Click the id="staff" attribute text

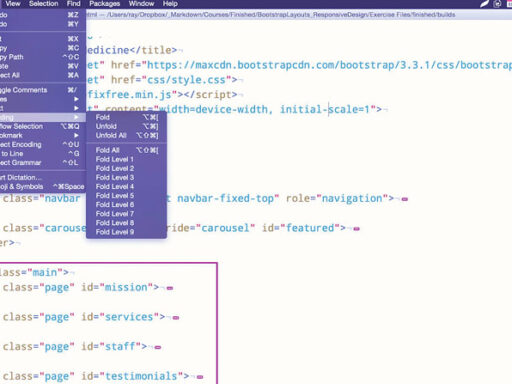pyautogui.click(x=111, y=347)
